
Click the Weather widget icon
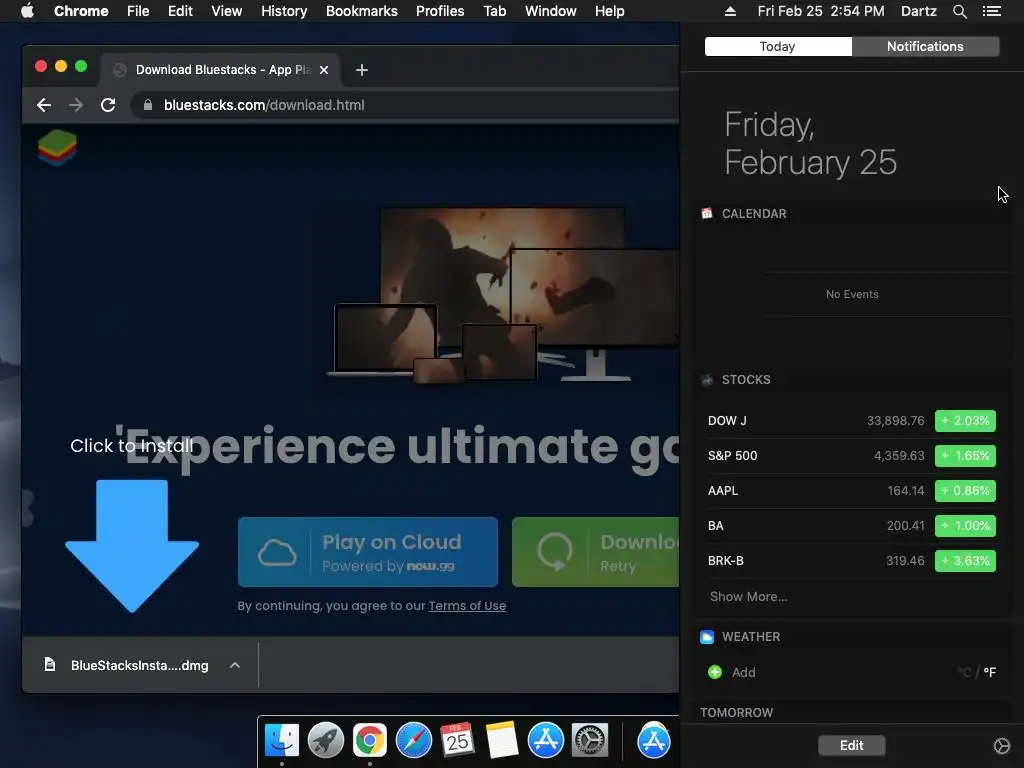pyautogui.click(x=707, y=637)
